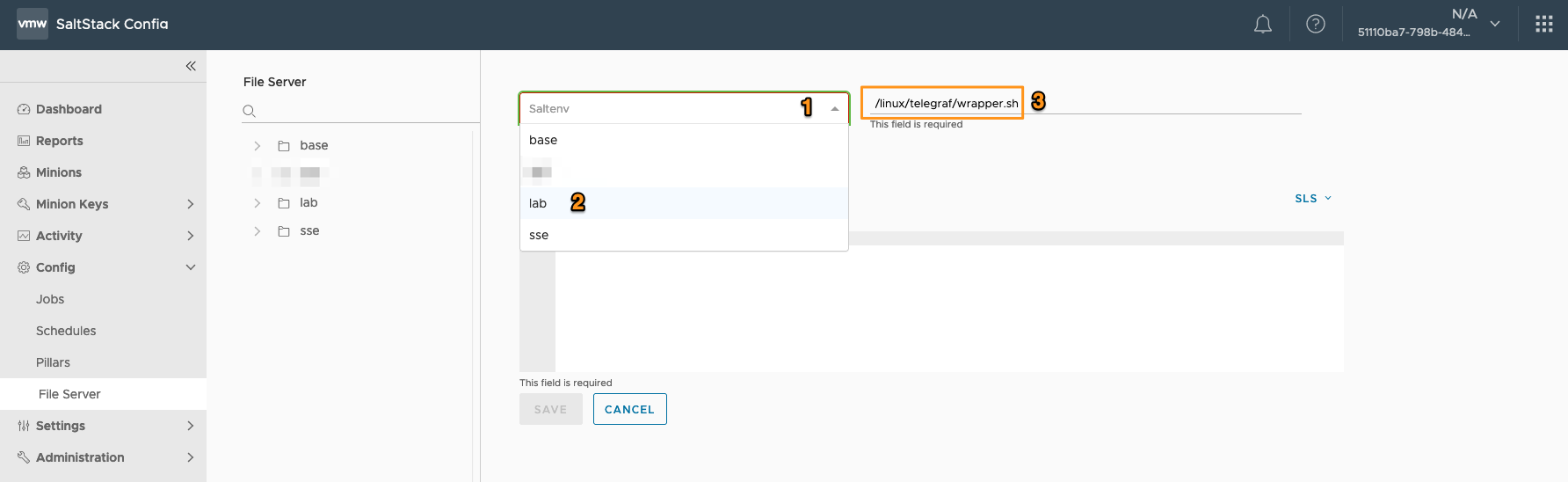The height and width of the screenshot is (482, 1568).
Task: Click the sse folder icon
Action: coord(284,231)
